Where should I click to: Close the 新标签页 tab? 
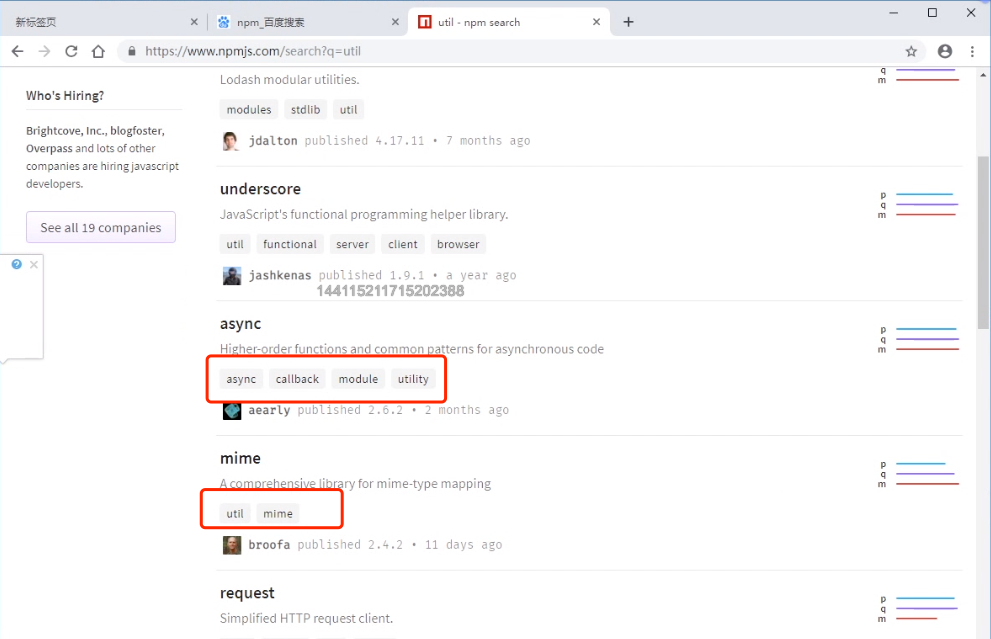click(x=194, y=22)
